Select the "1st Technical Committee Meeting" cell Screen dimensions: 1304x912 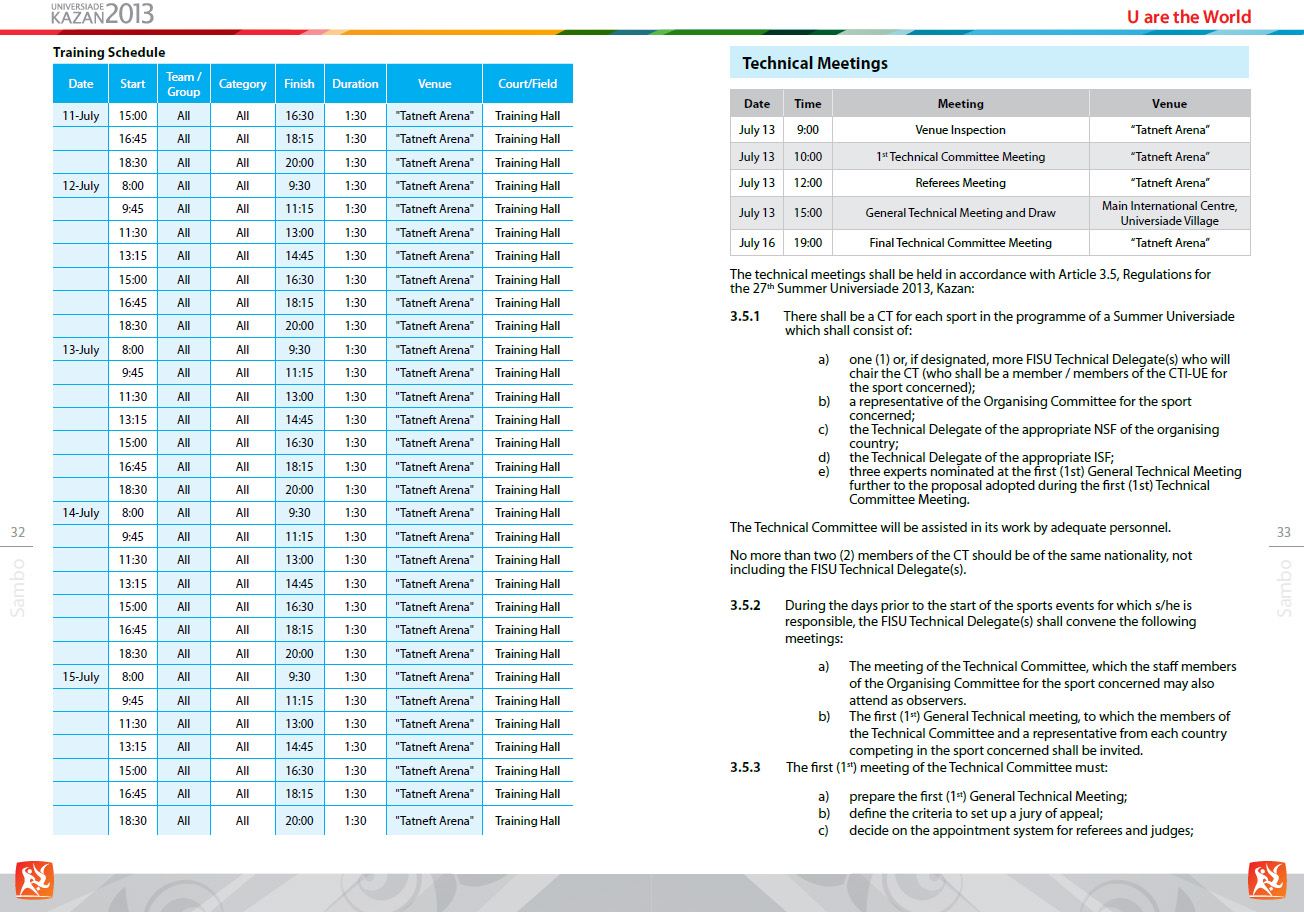(961, 157)
